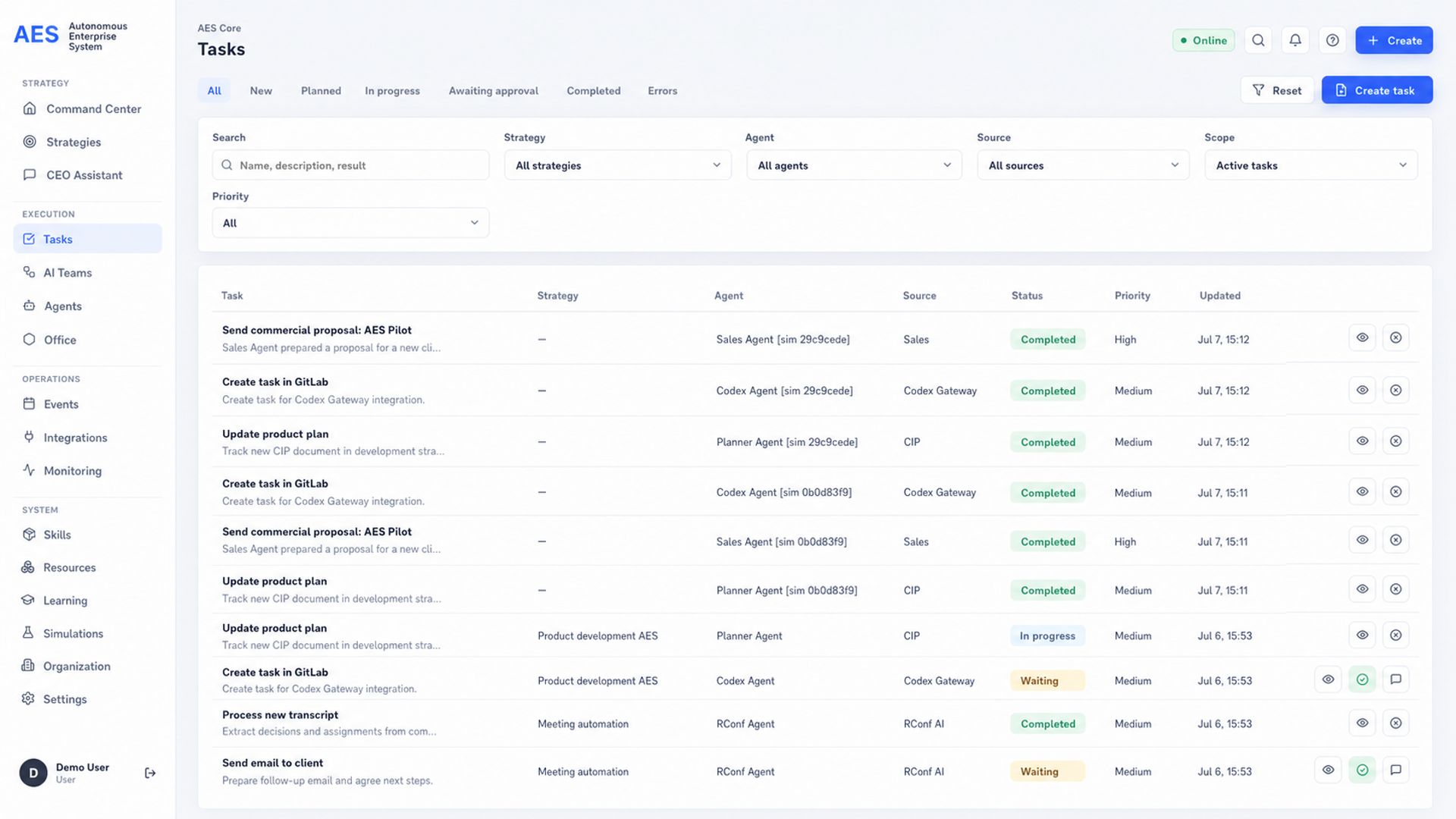Open Settings in sidebar
The height and width of the screenshot is (819, 1456).
pos(87,699)
